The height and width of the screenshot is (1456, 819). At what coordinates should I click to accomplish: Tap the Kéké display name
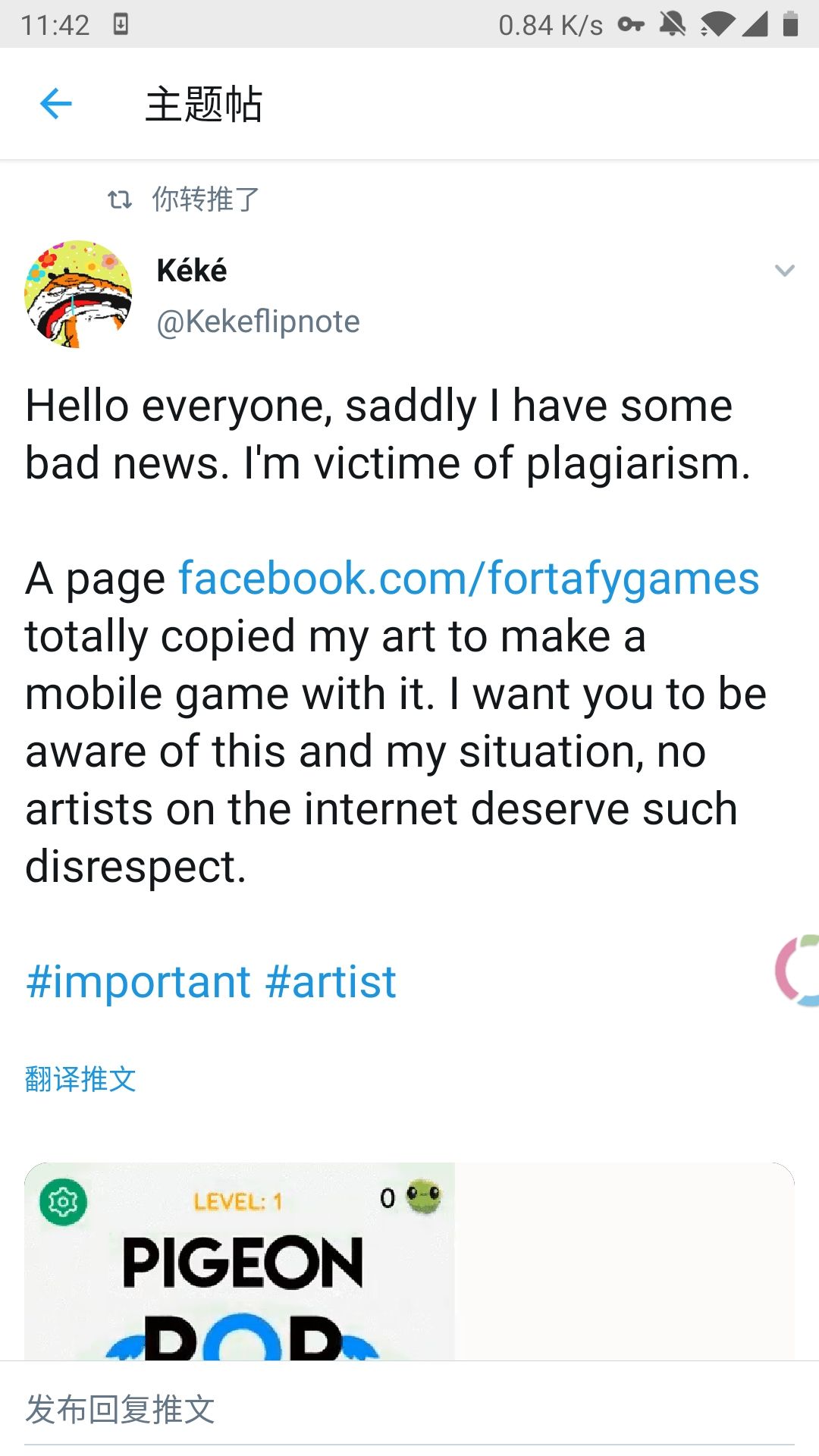[192, 271]
